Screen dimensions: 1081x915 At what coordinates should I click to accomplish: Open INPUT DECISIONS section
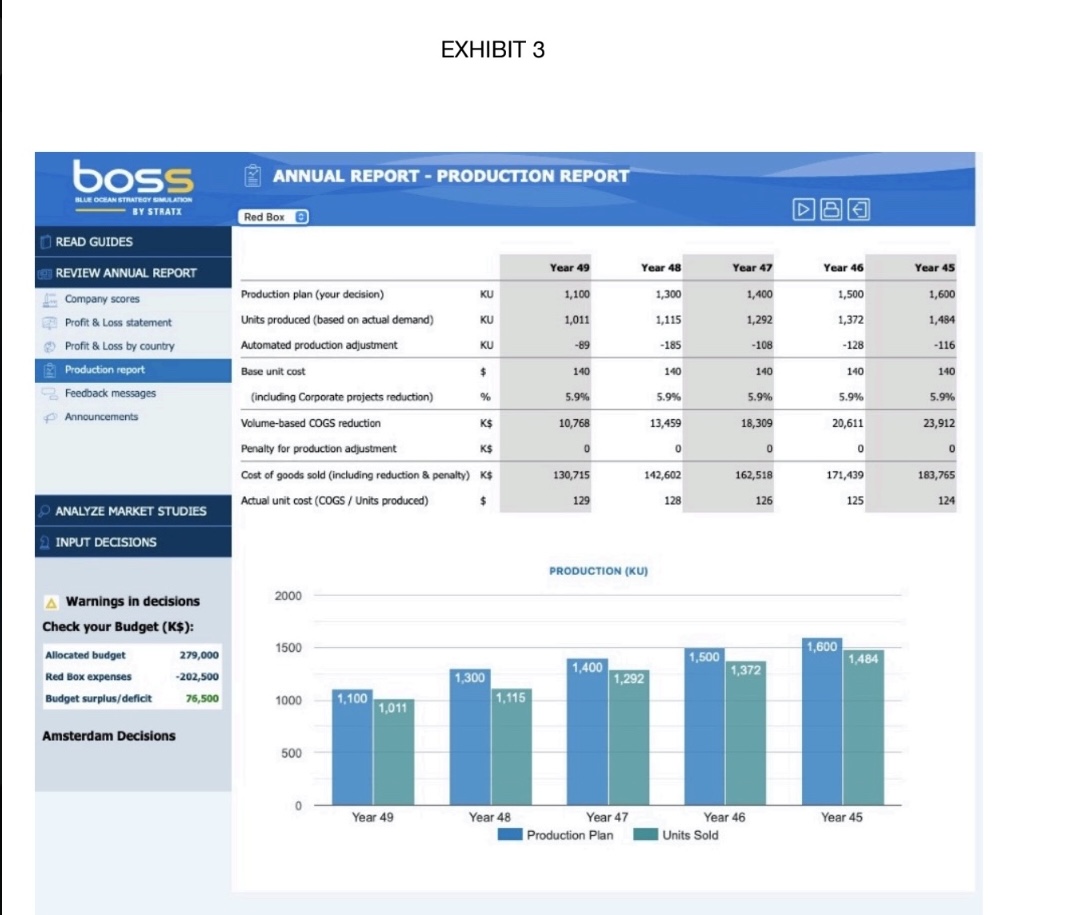pyautogui.click(x=133, y=542)
